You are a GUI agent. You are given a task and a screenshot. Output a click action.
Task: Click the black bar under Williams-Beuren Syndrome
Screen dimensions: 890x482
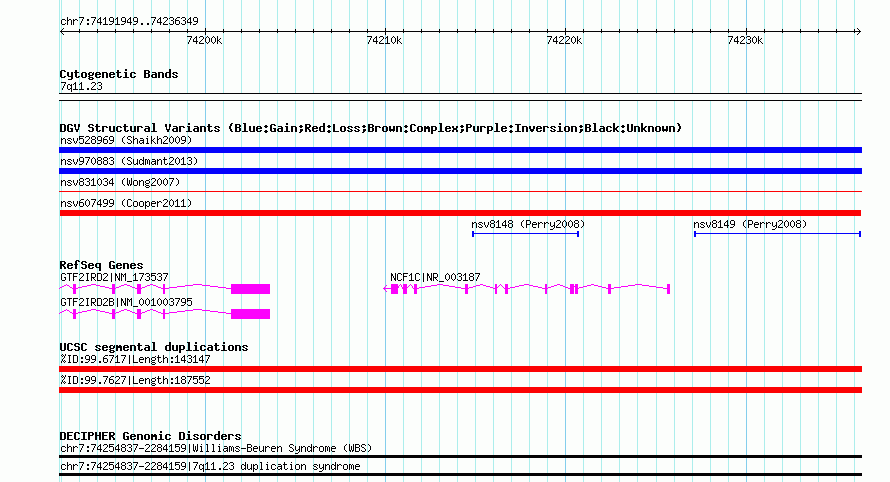[x=460, y=456]
